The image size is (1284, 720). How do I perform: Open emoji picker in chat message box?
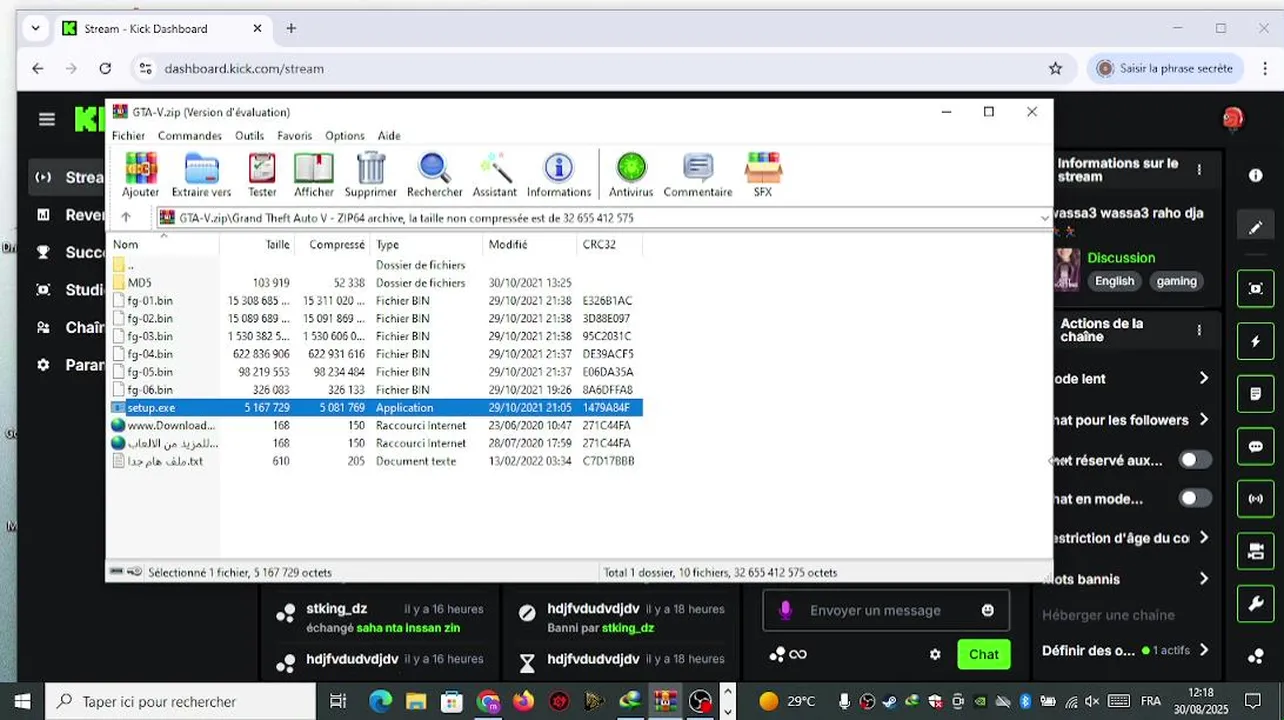click(988, 610)
